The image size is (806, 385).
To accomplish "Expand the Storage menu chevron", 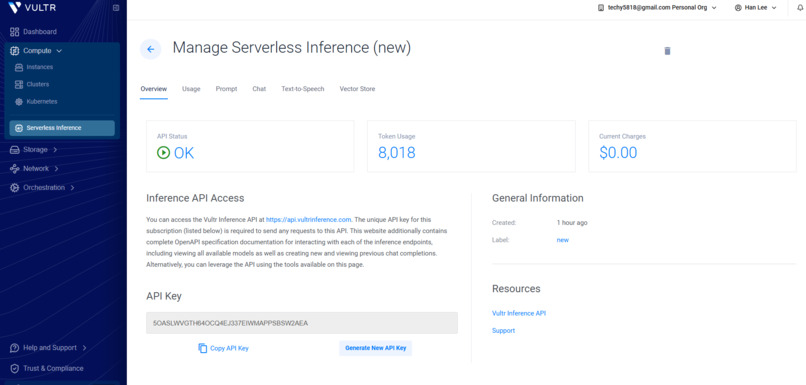I will [x=55, y=150].
